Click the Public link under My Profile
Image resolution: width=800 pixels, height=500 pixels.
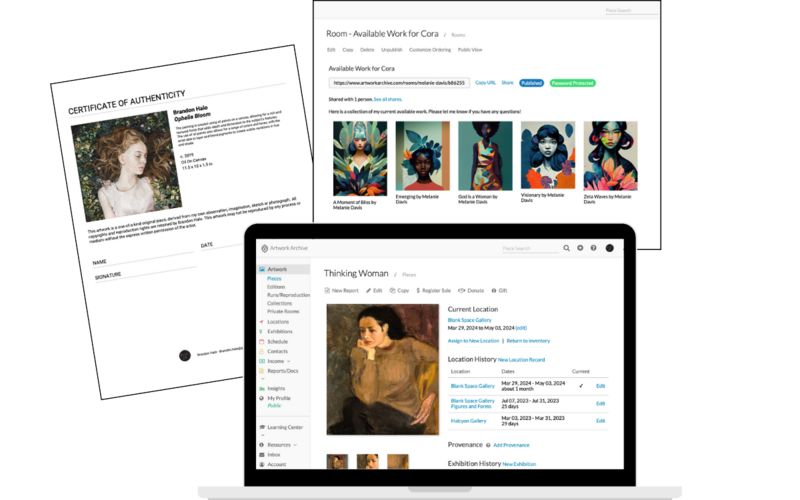(x=274, y=406)
